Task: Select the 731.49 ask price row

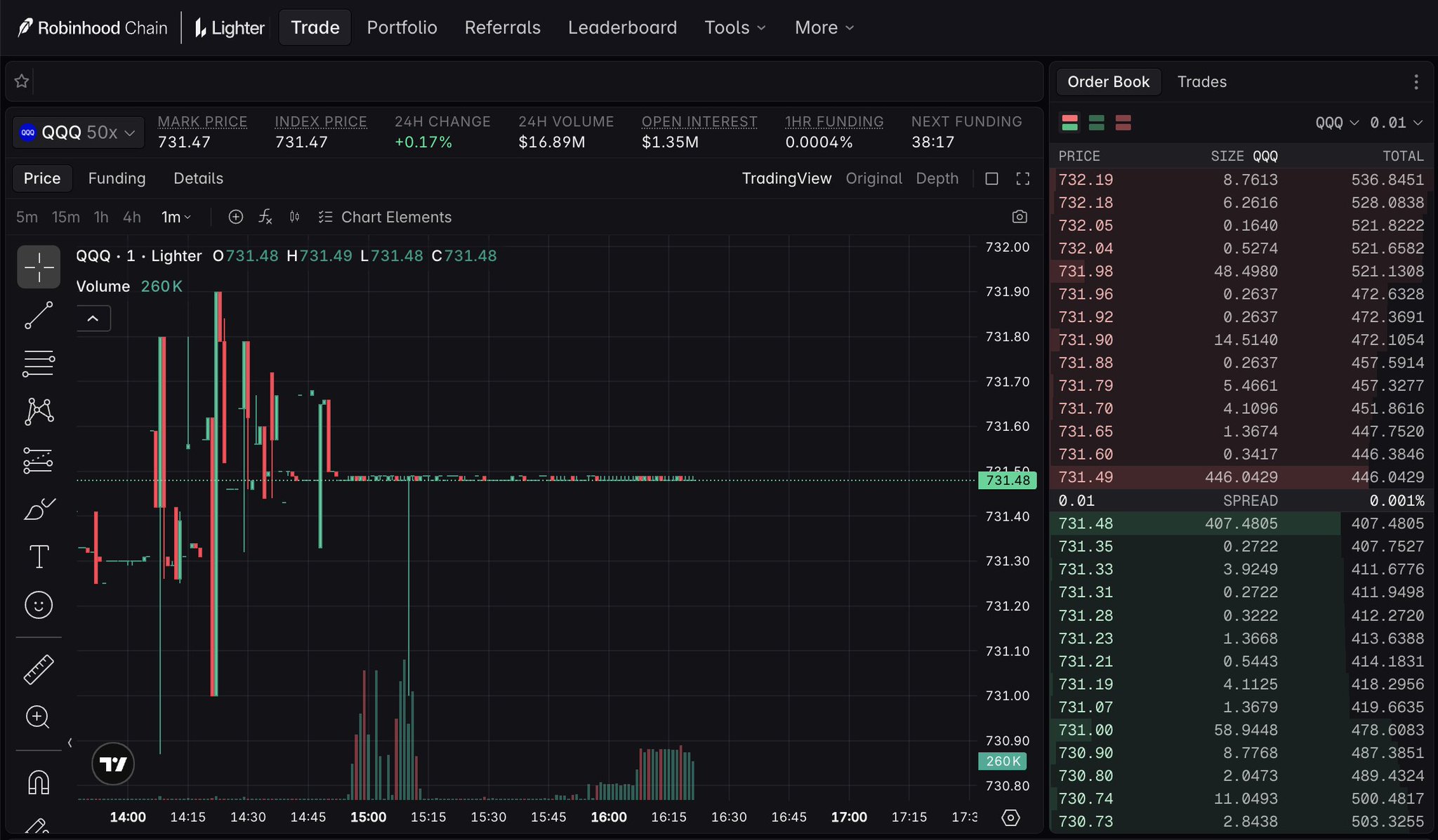Action: click(x=1241, y=477)
